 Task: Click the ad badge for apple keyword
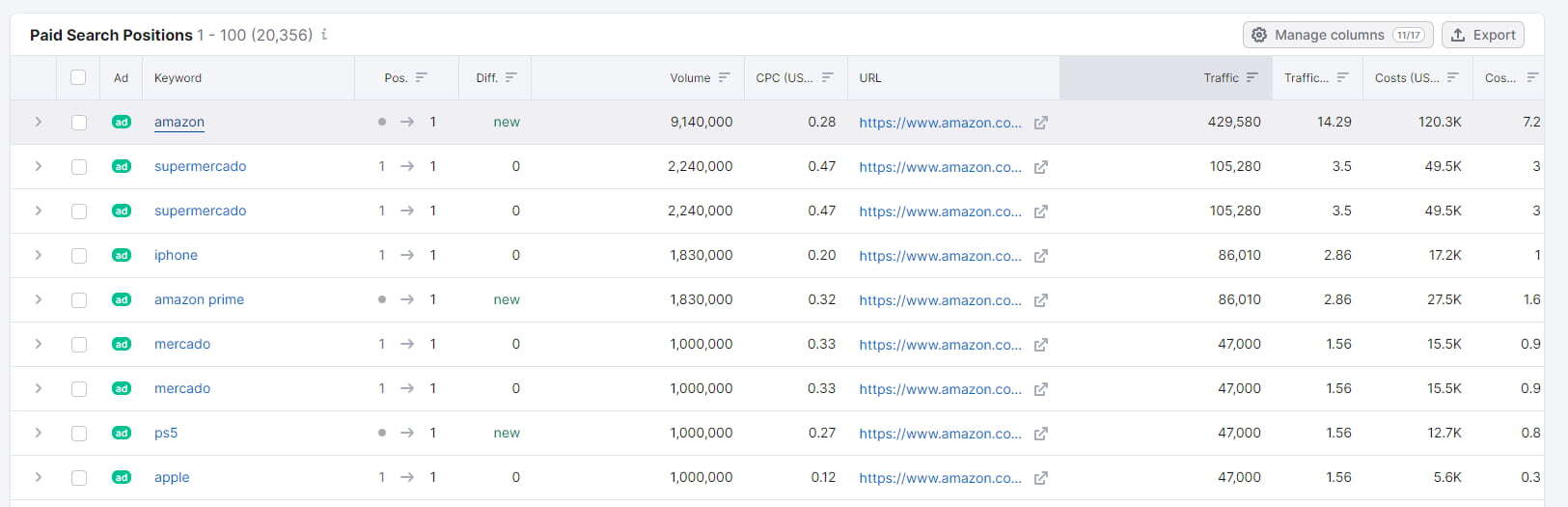(121, 478)
